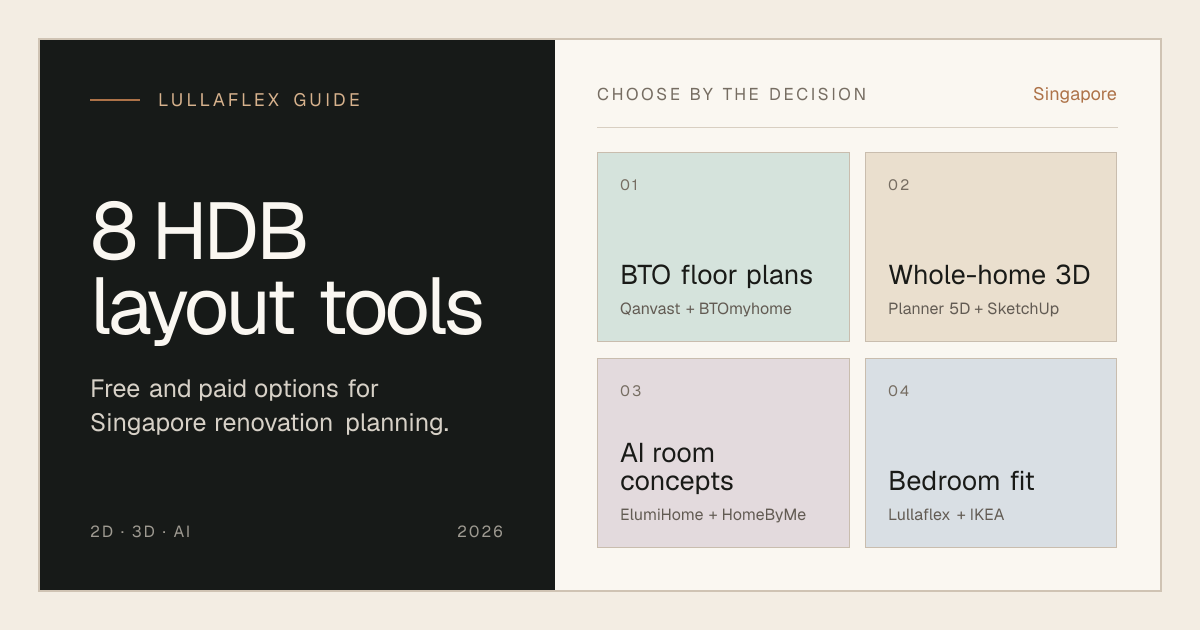The width and height of the screenshot is (1200, 630).
Task: Click card number 03
Action: 631,390
